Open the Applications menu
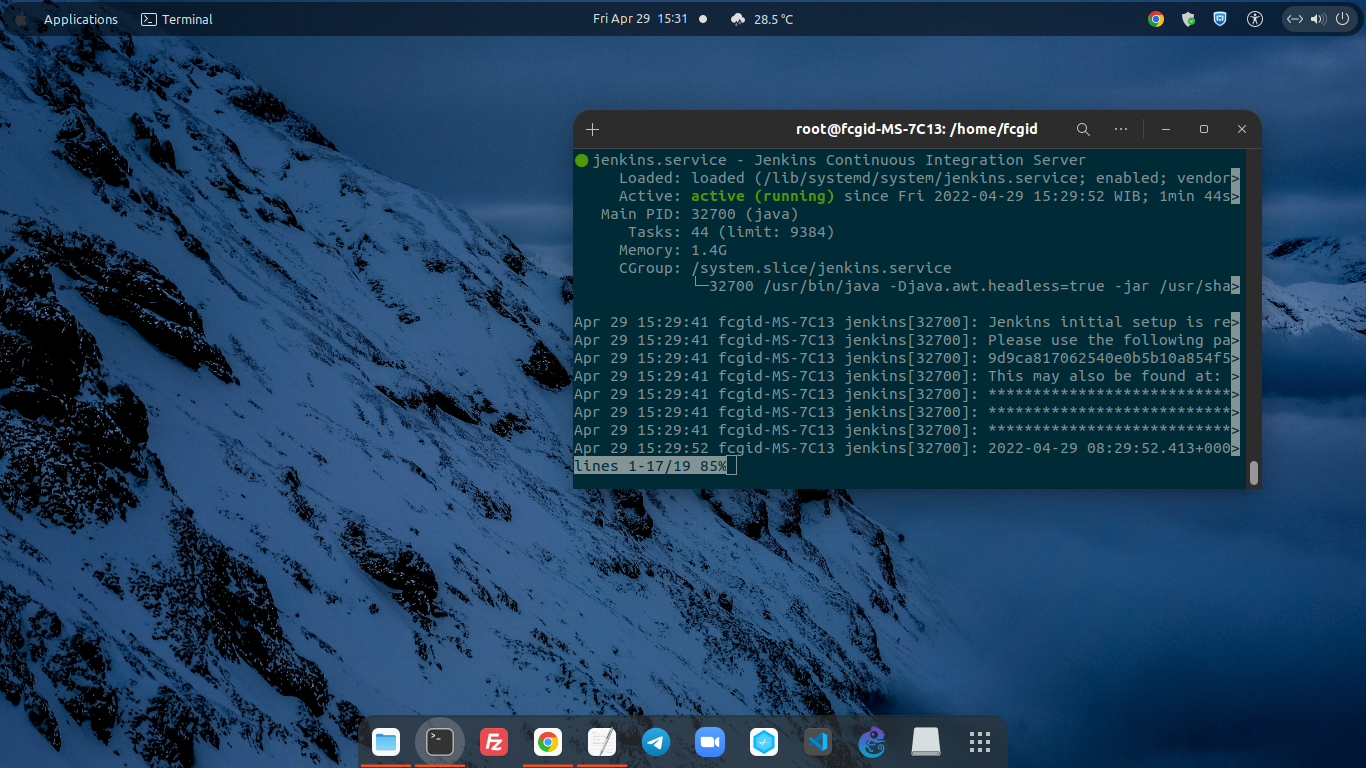 pyautogui.click(x=81, y=19)
